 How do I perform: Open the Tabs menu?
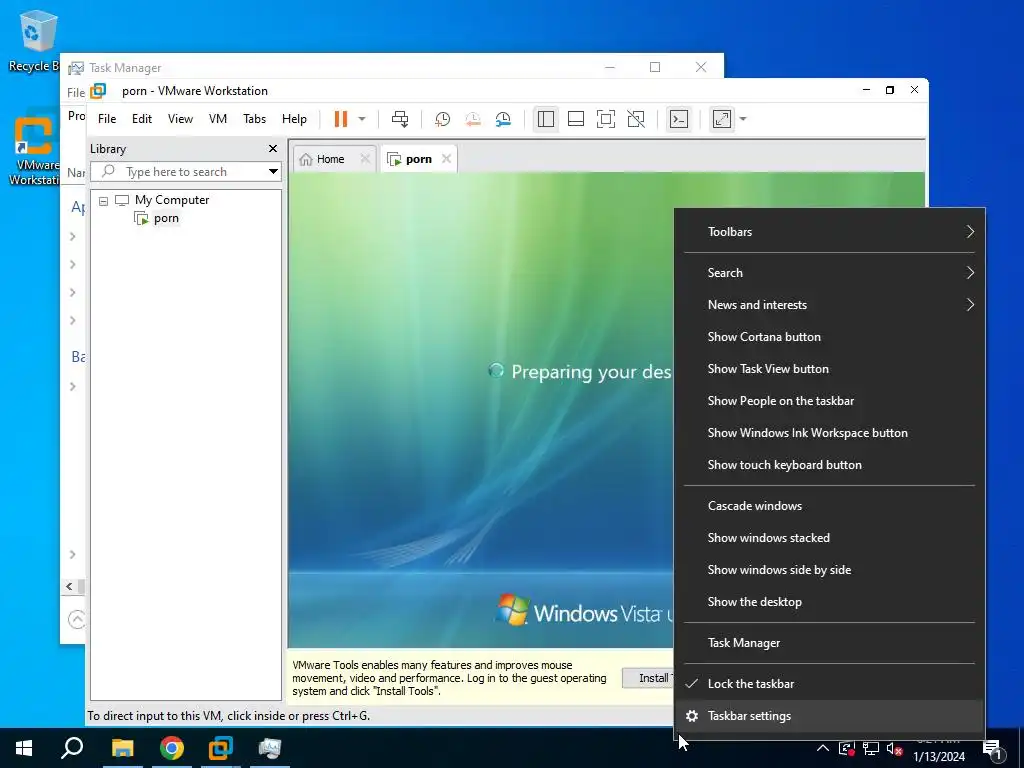(255, 119)
